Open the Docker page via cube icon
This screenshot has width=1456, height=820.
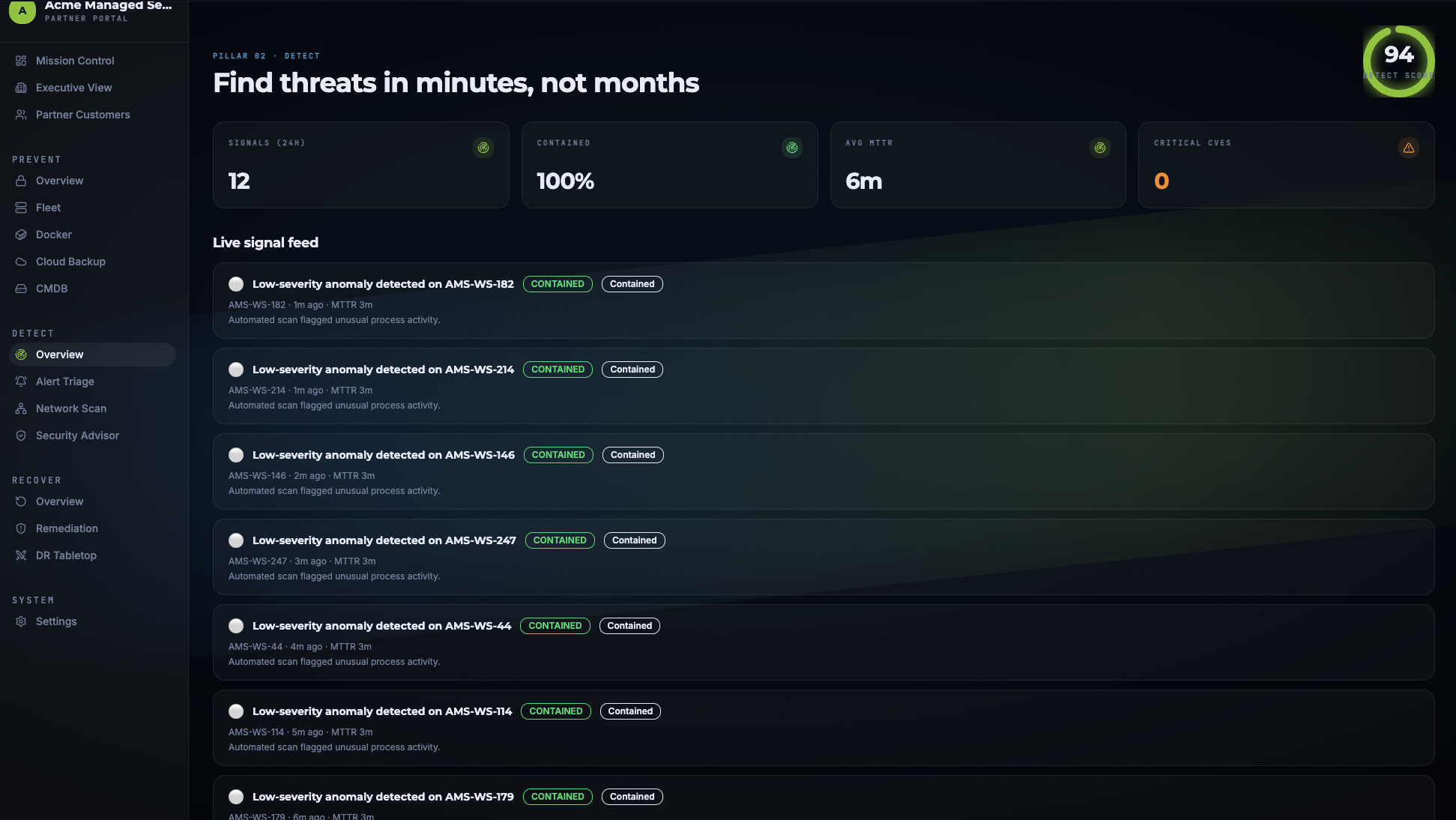click(21, 235)
